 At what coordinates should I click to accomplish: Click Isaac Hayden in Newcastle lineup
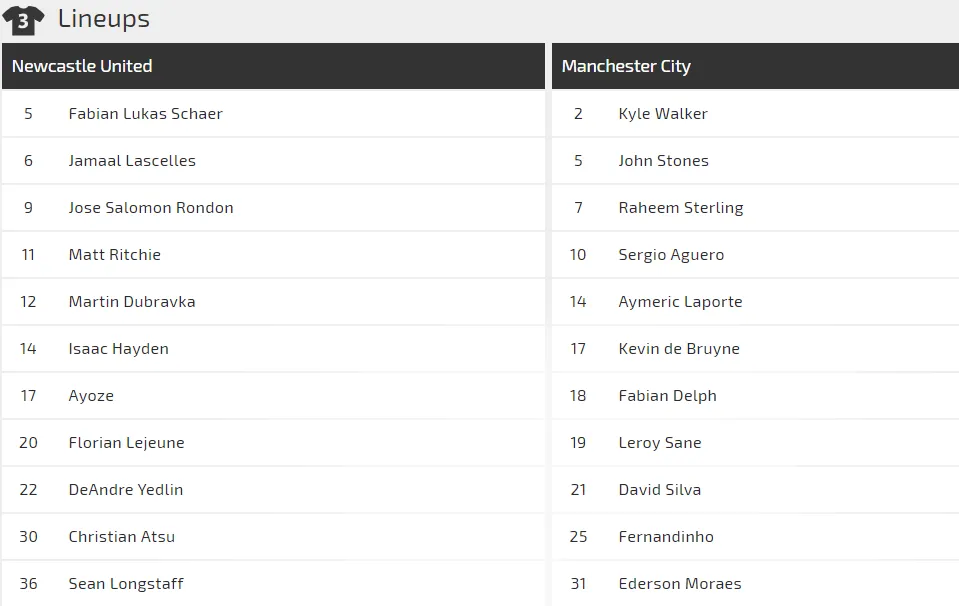coord(118,349)
